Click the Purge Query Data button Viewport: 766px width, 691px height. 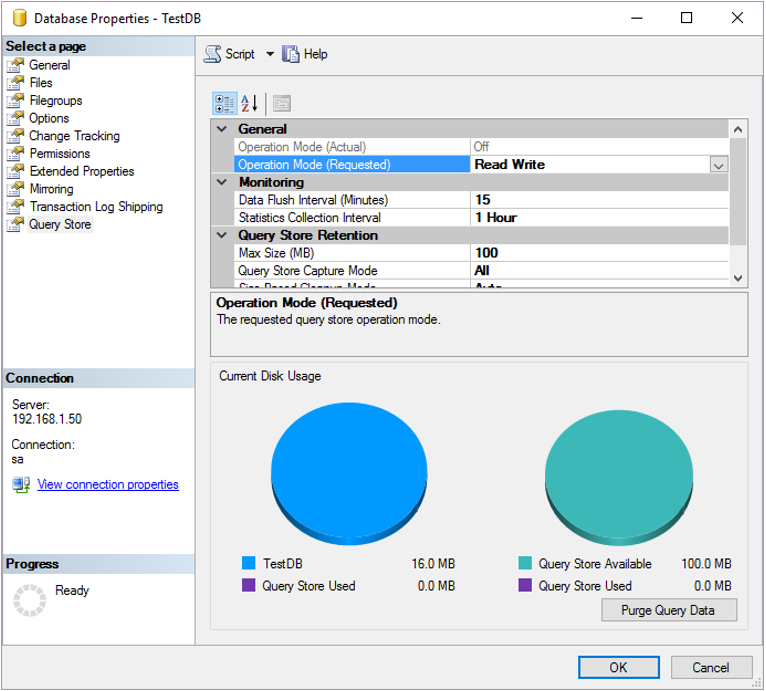tap(670, 610)
